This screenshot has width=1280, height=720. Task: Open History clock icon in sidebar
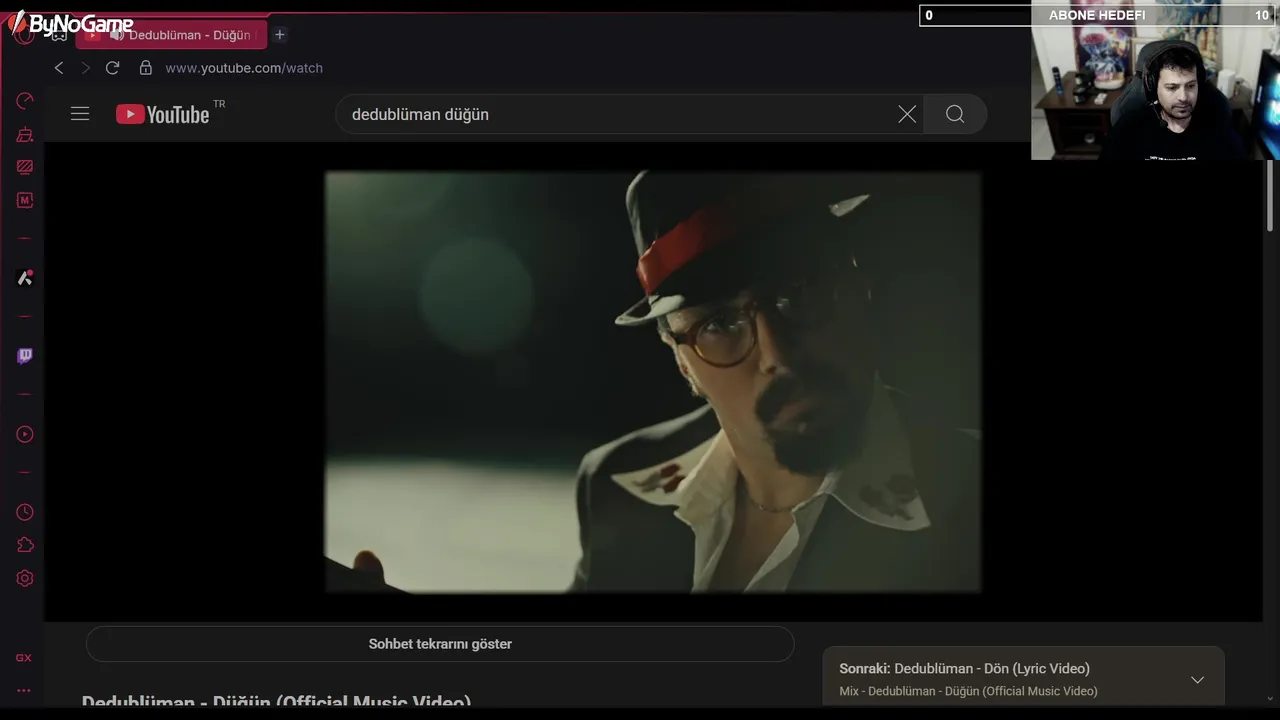coord(25,512)
